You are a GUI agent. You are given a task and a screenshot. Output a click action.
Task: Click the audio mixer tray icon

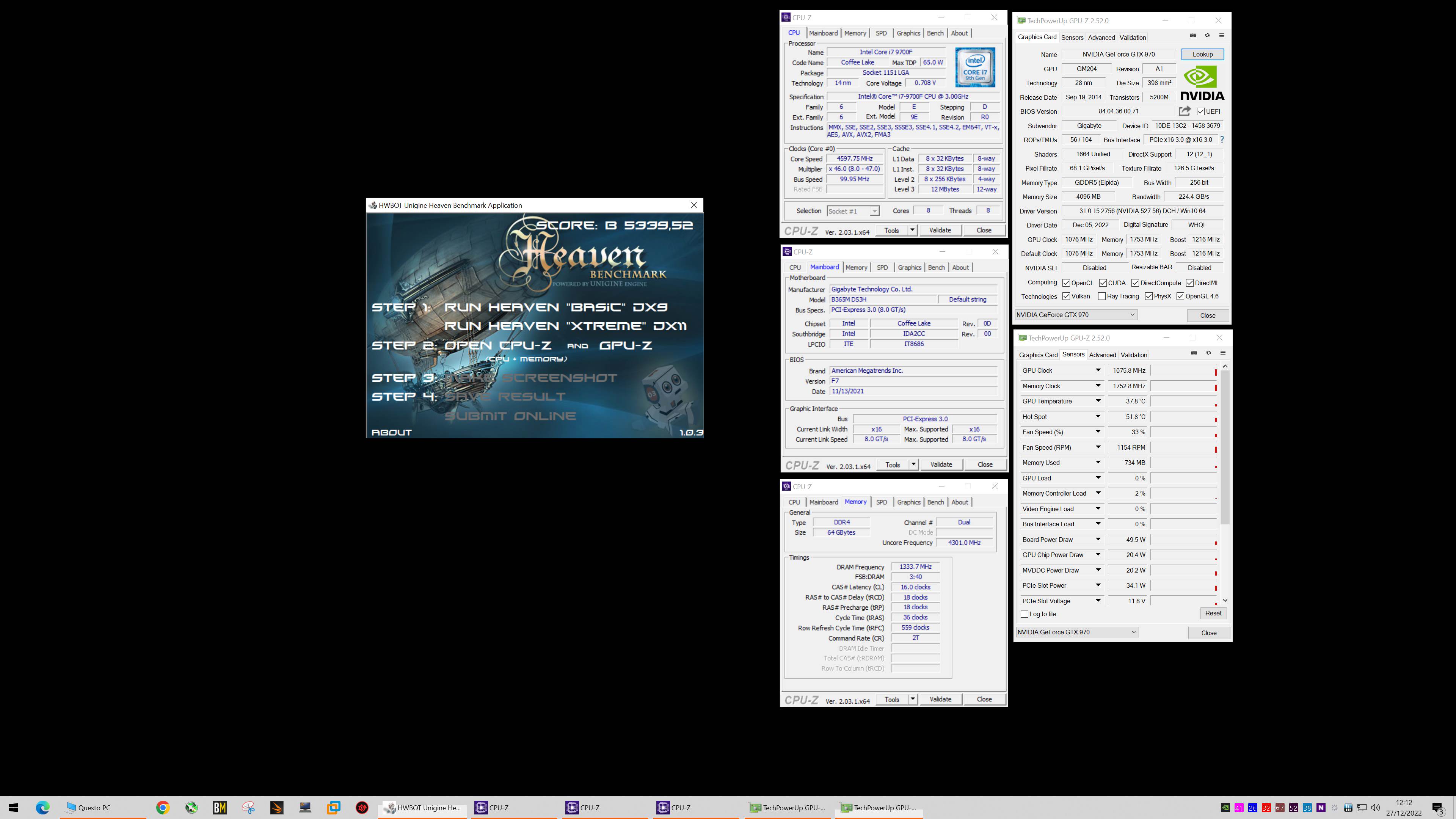[1348, 808]
